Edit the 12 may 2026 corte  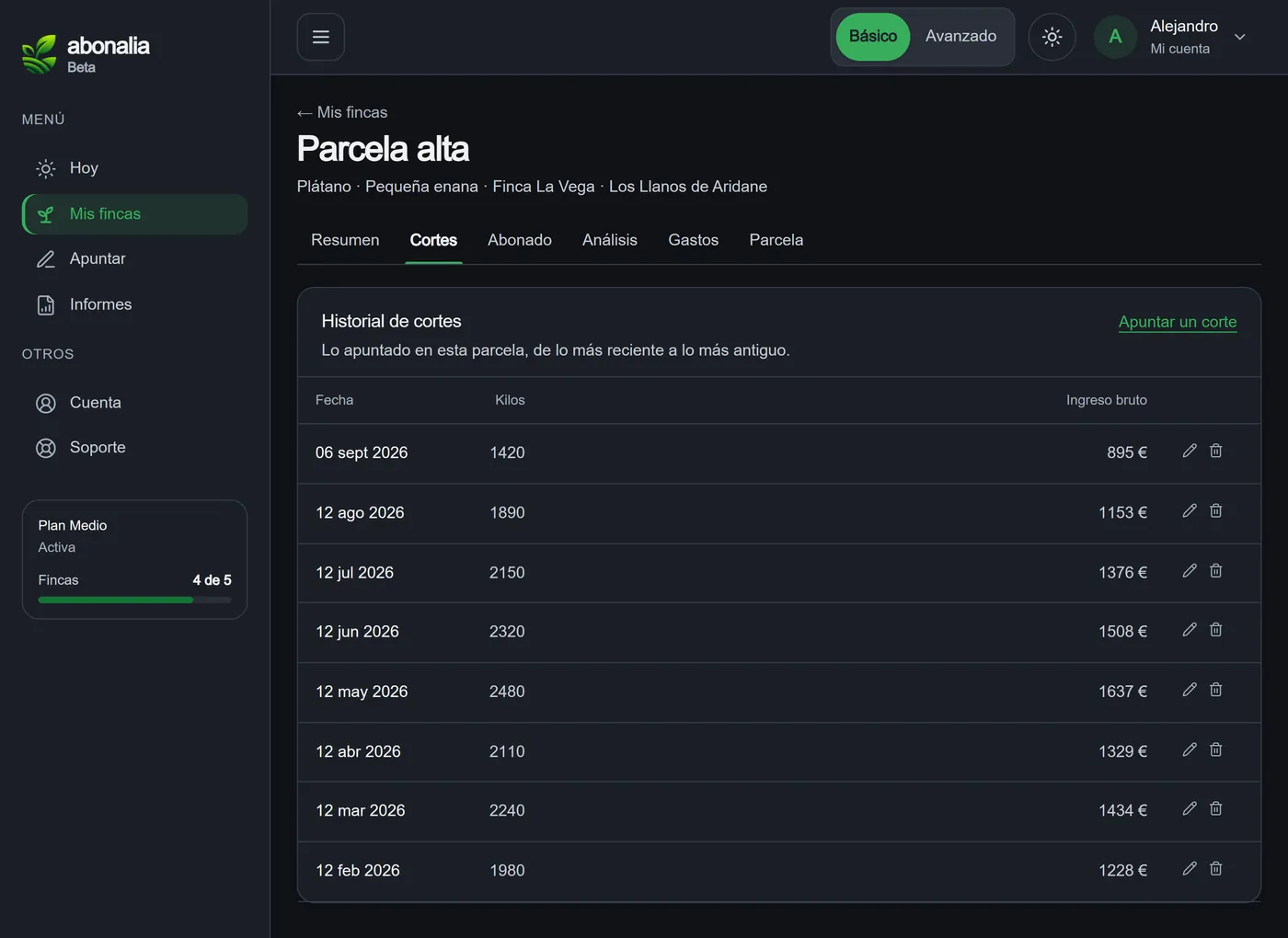click(x=1190, y=690)
